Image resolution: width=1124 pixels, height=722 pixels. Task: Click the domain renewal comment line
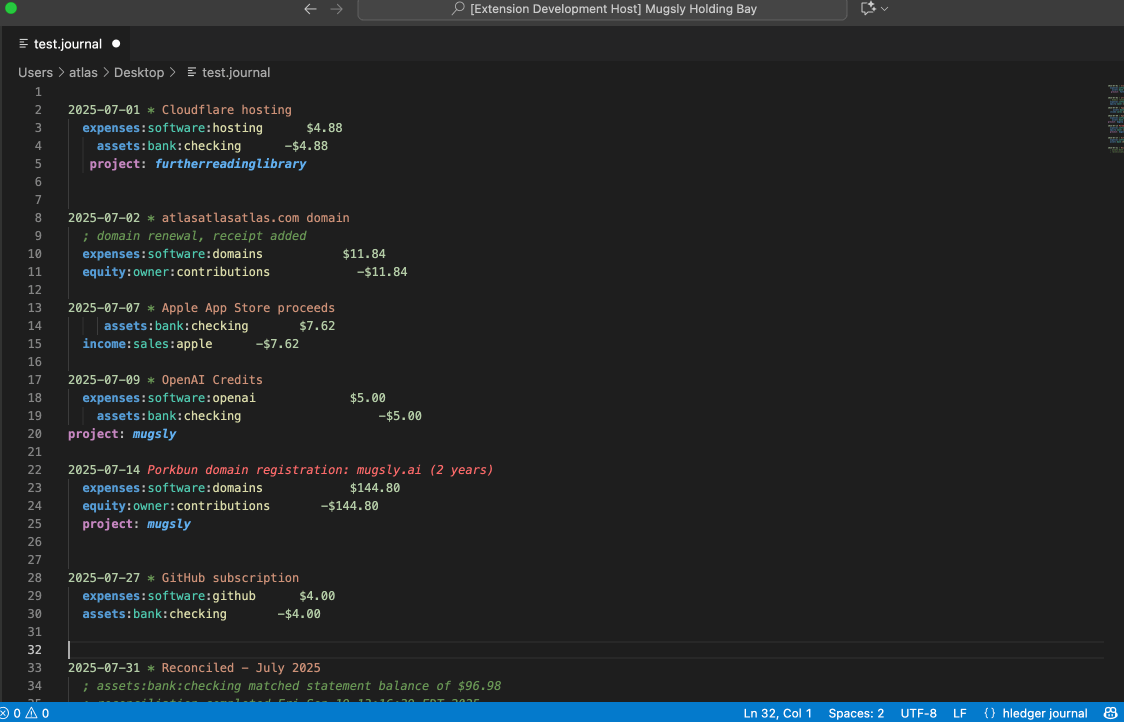(194, 236)
